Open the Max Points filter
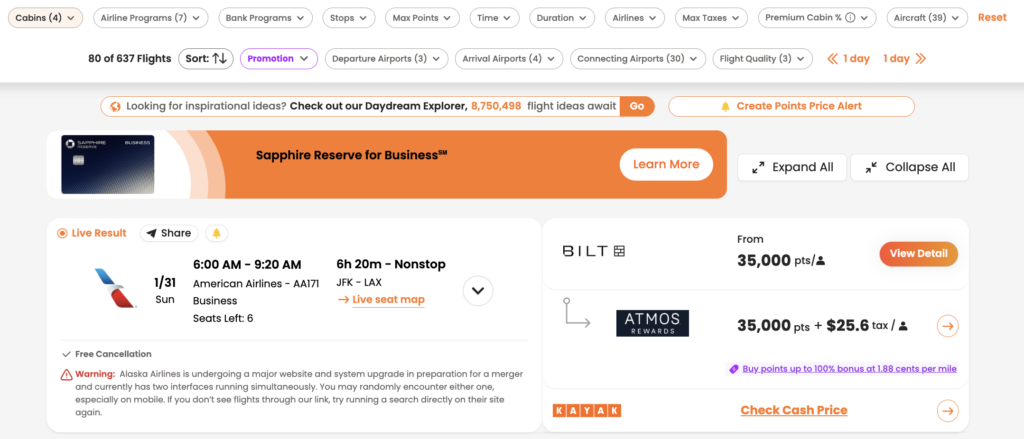The width and height of the screenshot is (1024, 439). click(x=422, y=18)
